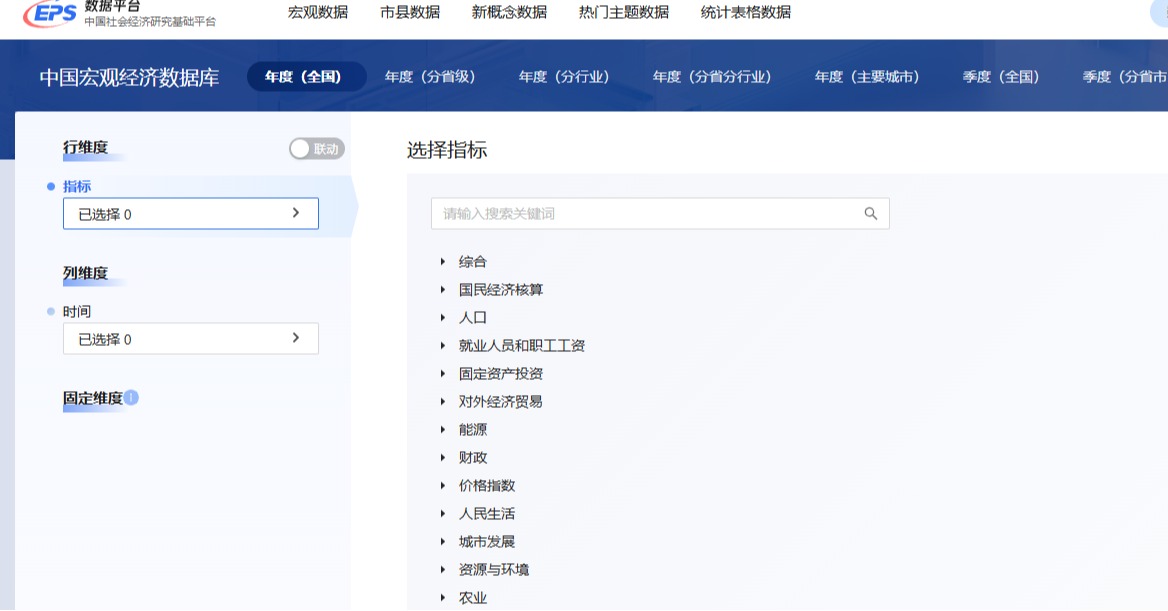The width and height of the screenshot is (1168, 611).
Task: Click the arrow in 指标 已选择 box
Action: 296,213
